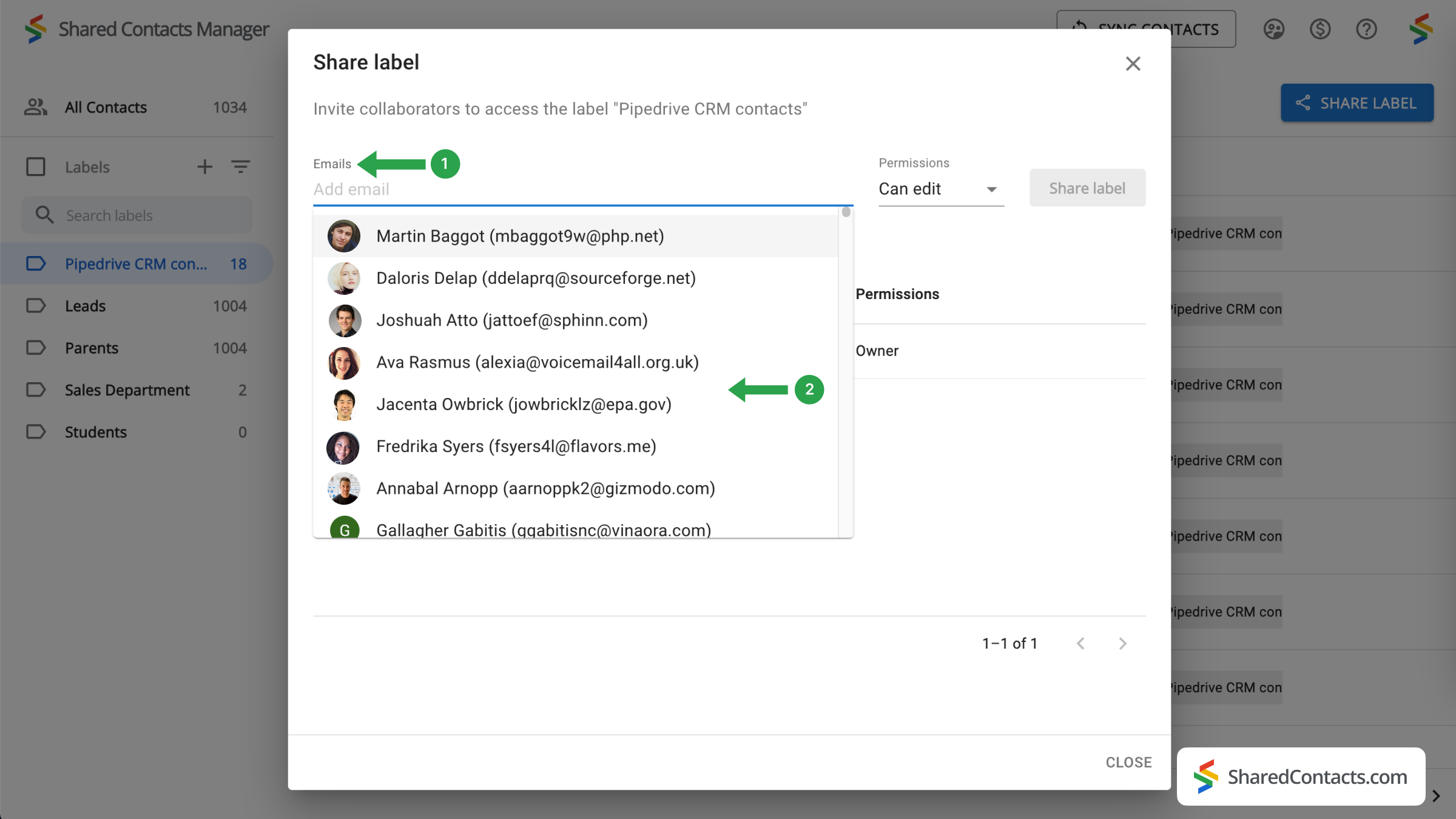Click the feedback face icon in header
The image size is (1456, 819).
coord(1273,29)
